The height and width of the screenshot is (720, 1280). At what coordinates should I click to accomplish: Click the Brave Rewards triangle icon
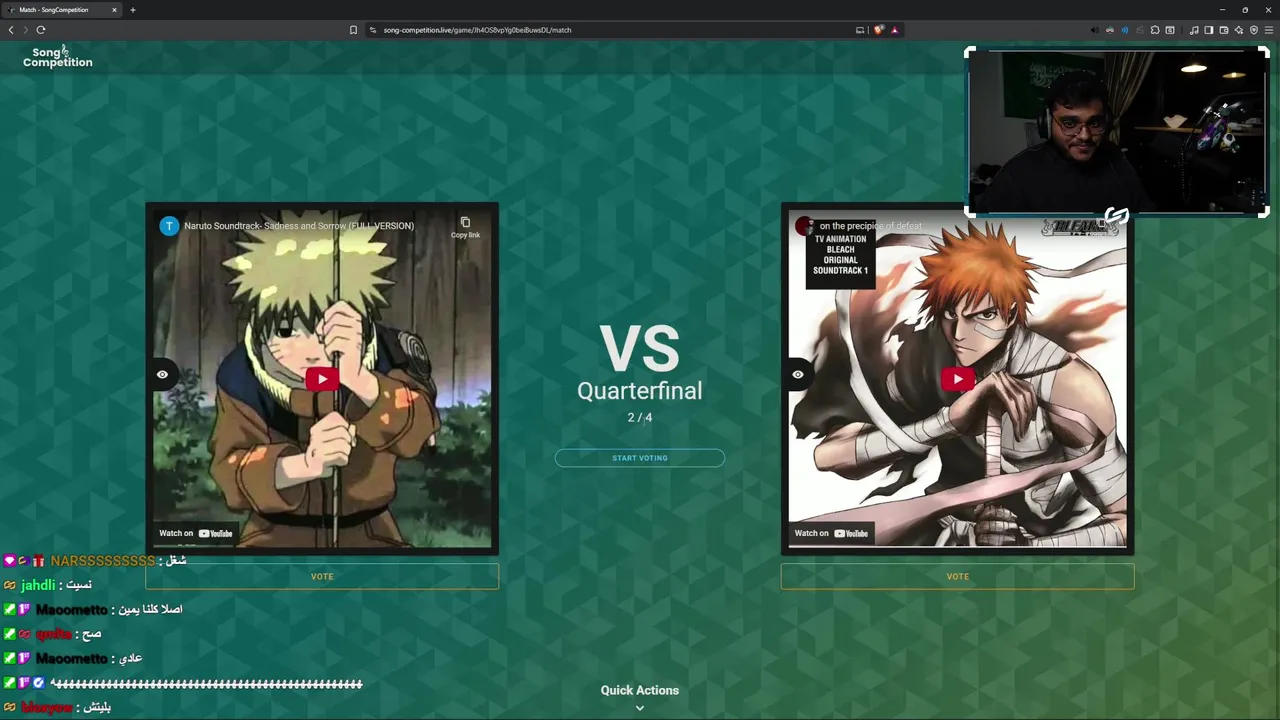[895, 30]
